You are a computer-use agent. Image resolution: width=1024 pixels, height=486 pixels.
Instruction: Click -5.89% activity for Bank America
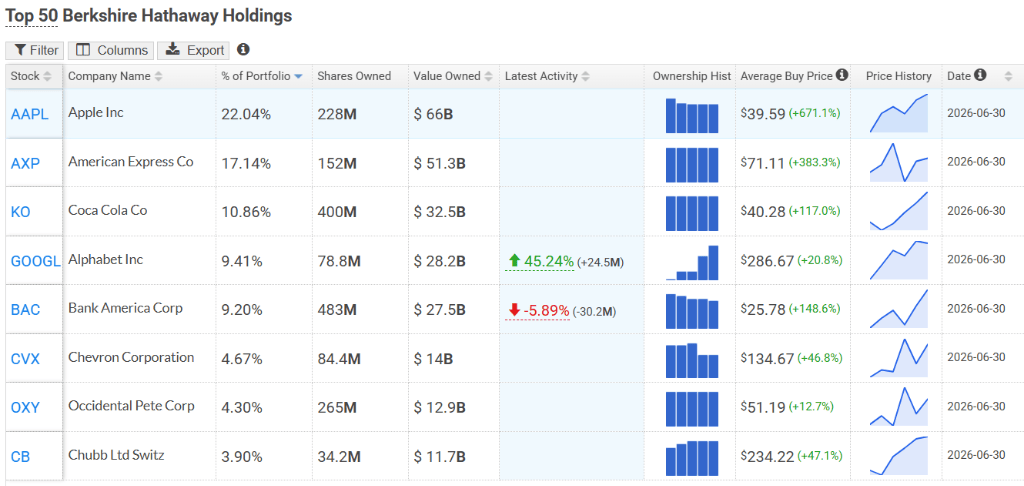tap(546, 310)
